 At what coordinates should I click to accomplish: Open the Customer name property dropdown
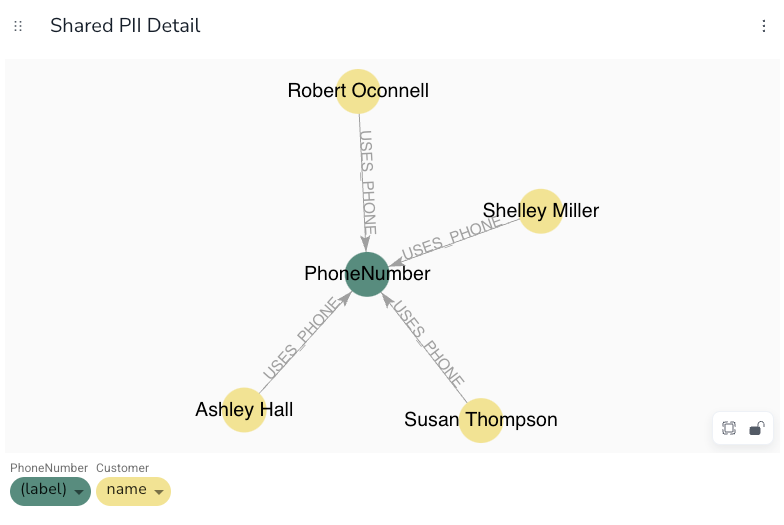click(x=134, y=491)
